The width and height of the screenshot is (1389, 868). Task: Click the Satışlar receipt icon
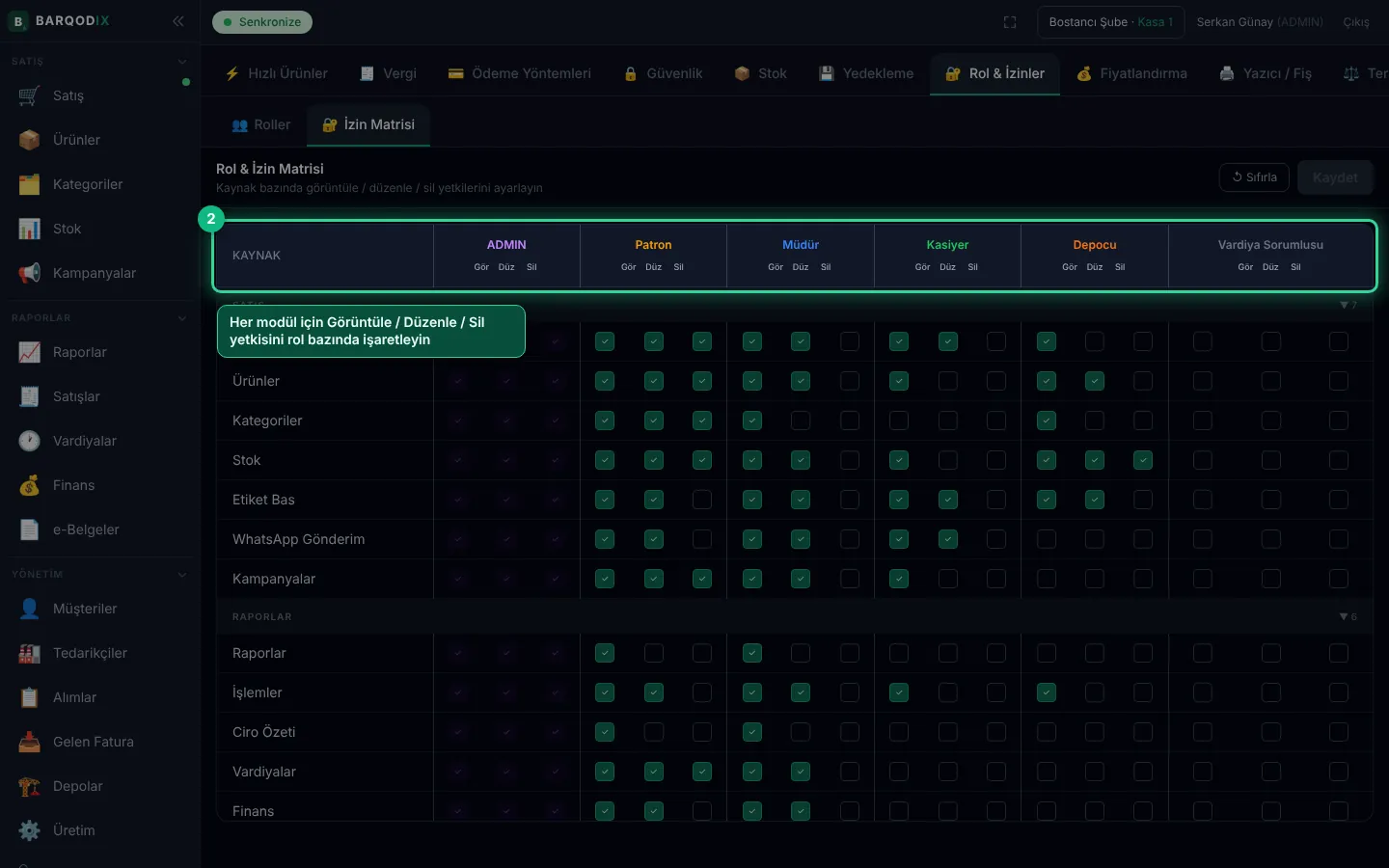(x=30, y=396)
